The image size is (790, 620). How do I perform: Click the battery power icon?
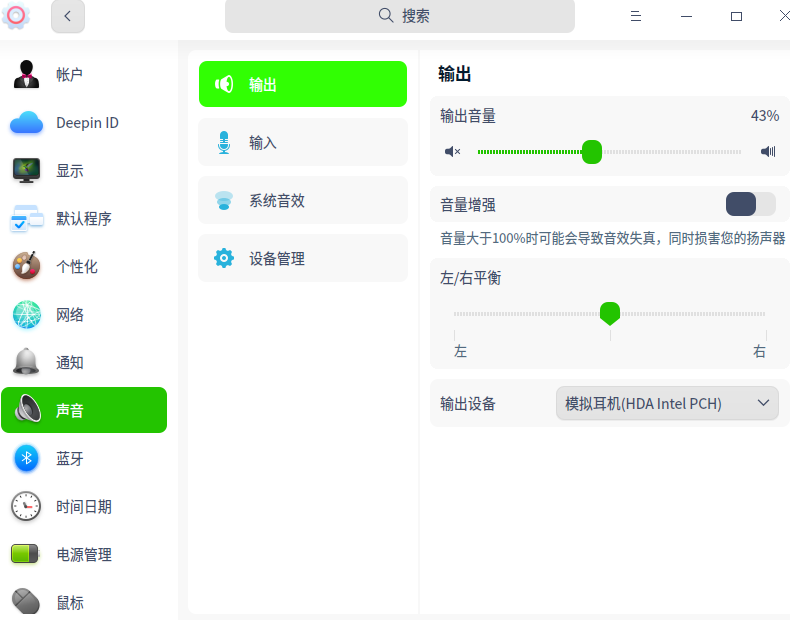click(x=25, y=554)
